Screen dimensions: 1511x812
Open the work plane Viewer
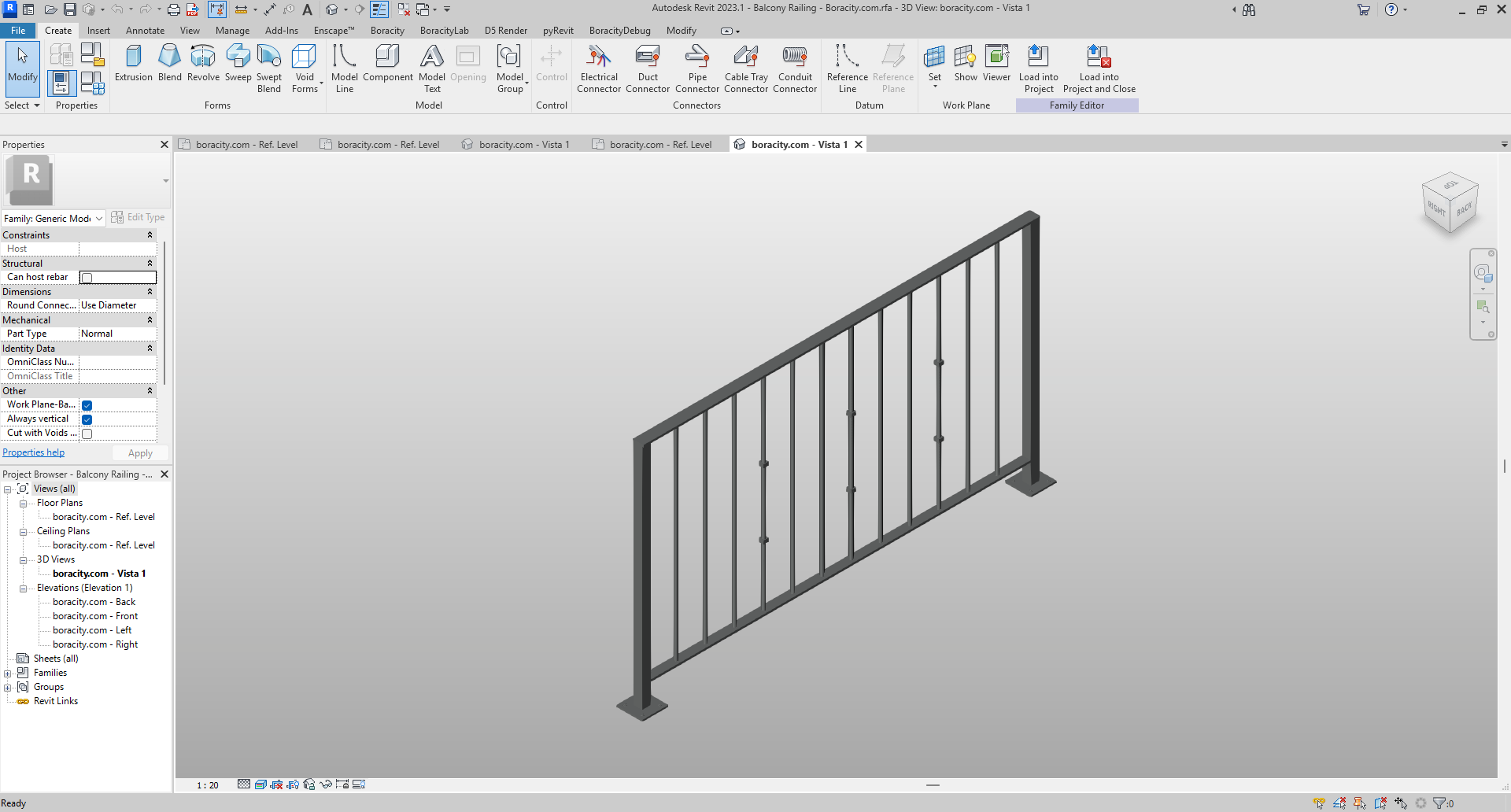pyautogui.click(x=996, y=63)
